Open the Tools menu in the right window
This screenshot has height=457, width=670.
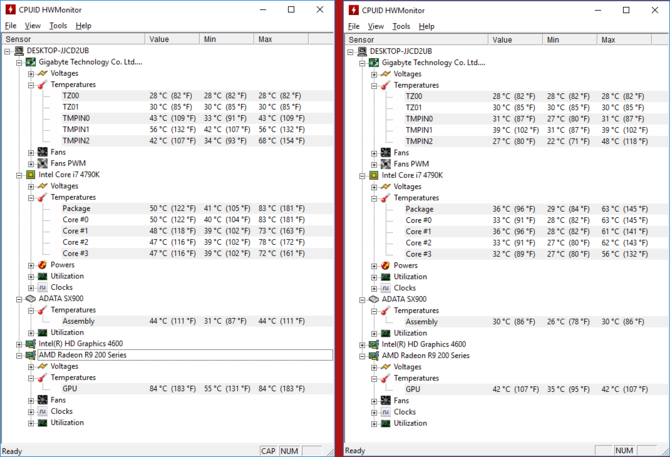click(401, 26)
